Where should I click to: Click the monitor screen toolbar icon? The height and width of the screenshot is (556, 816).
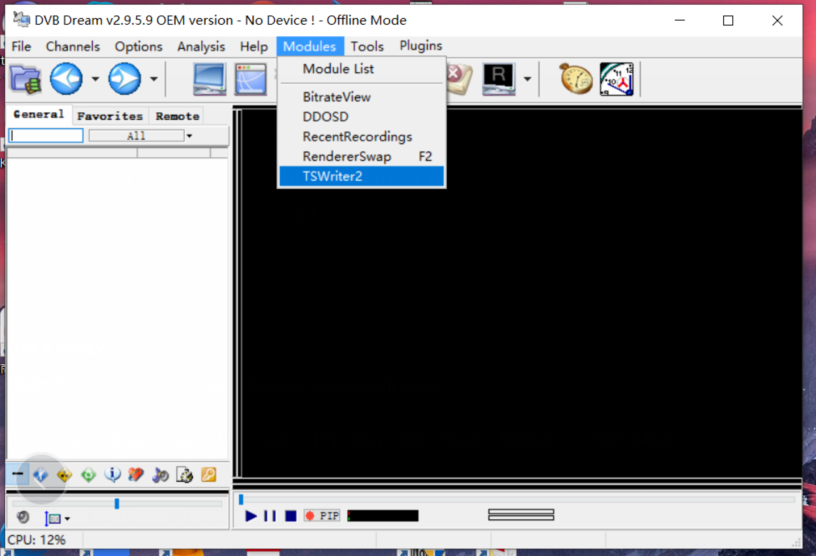209,79
